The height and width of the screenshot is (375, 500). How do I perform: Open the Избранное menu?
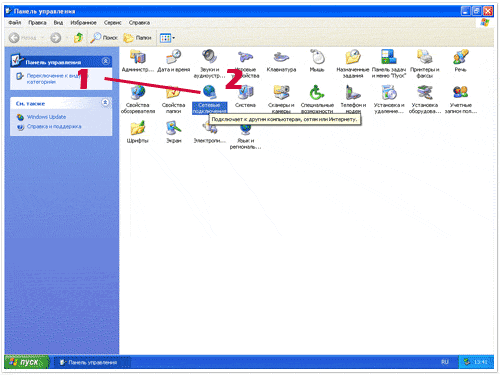click(x=83, y=23)
